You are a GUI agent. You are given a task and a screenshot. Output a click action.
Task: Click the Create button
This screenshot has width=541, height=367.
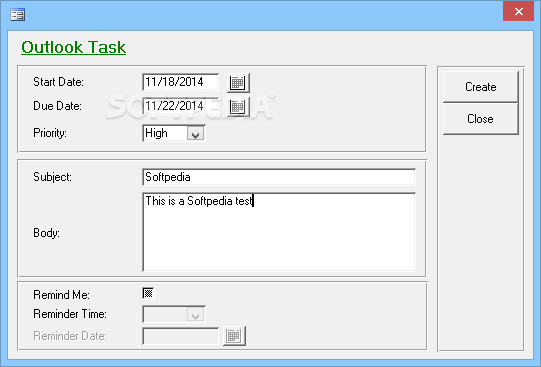pos(480,87)
